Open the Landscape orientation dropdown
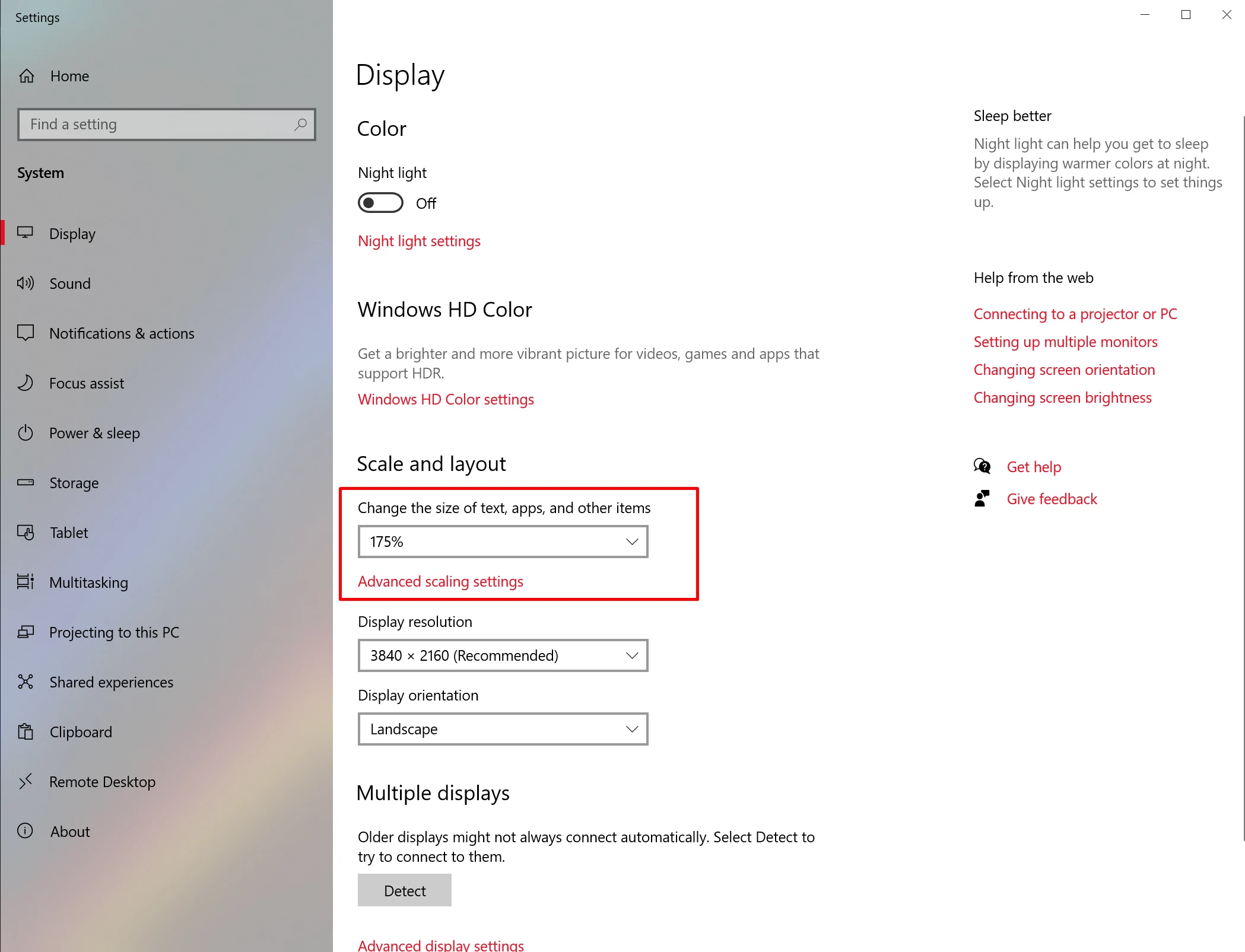This screenshot has height=952, width=1245. [503, 729]
